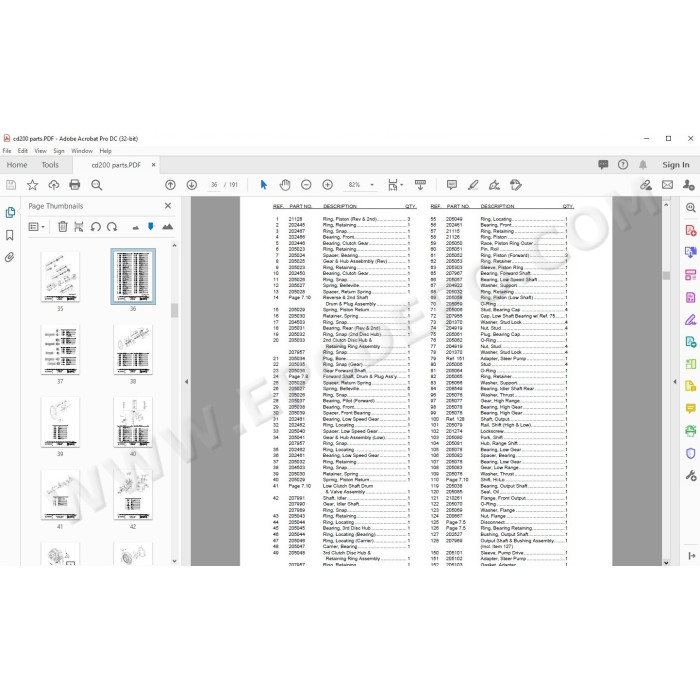Delete selected page with trash icon

tap(62, 227)
